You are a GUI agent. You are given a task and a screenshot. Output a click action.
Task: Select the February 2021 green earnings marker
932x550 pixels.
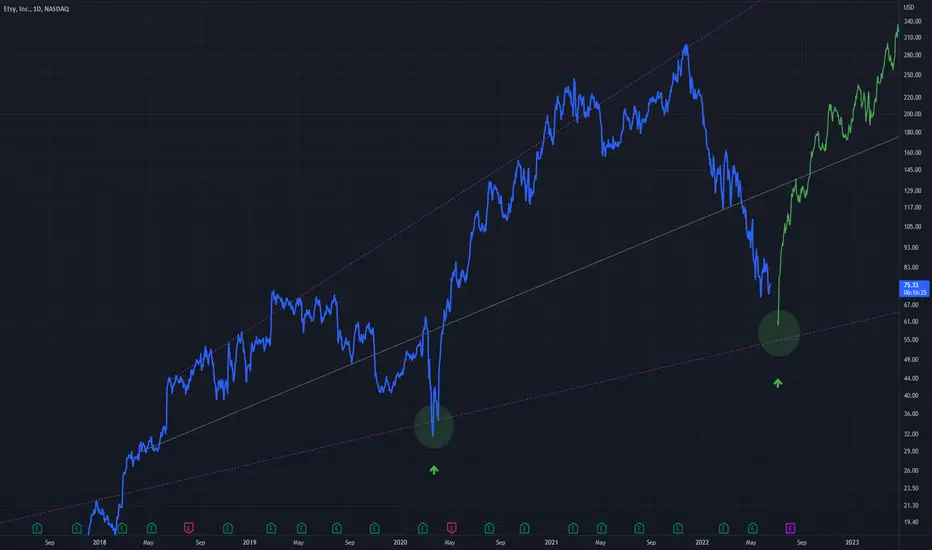pyautogui.click(x=573, y=528)
